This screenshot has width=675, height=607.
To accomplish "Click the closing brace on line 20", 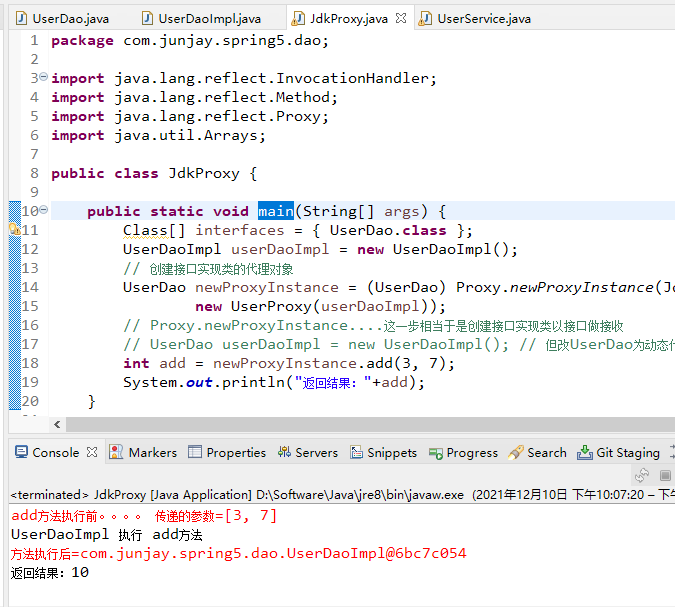I will tap(91, 401).
